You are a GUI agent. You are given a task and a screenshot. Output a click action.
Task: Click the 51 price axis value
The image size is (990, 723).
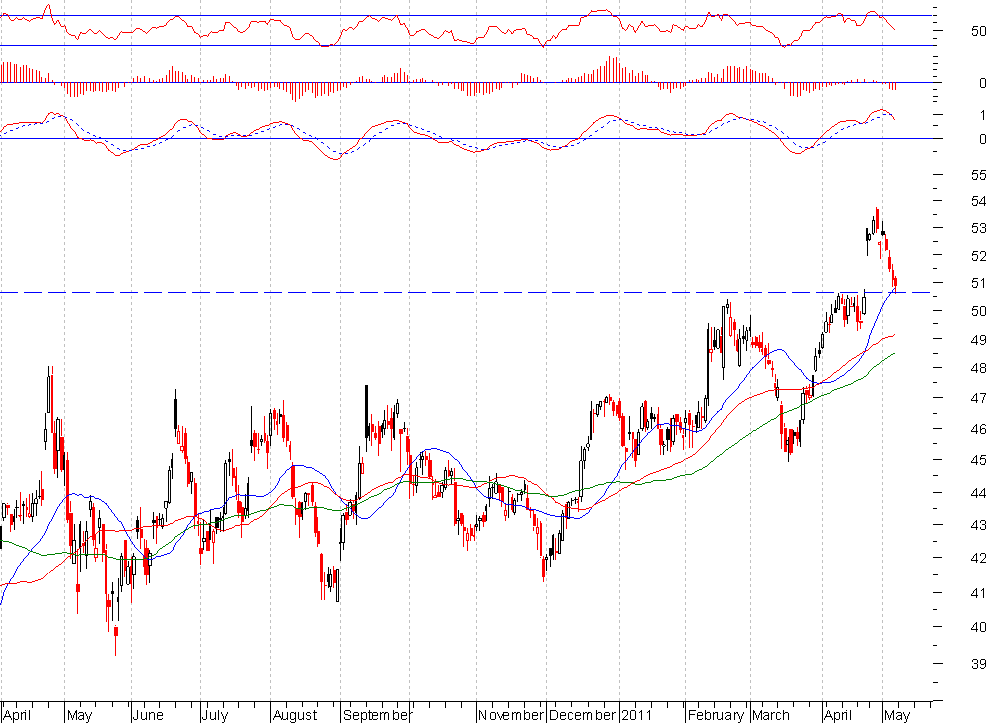(x=979, y=283)
